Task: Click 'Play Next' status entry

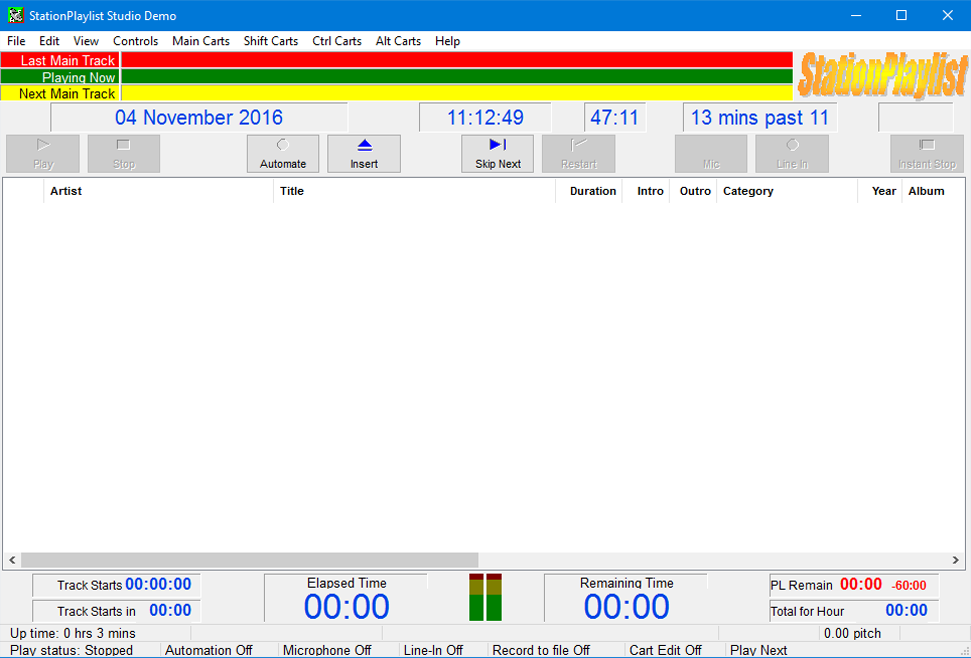Action: point(758,650)
